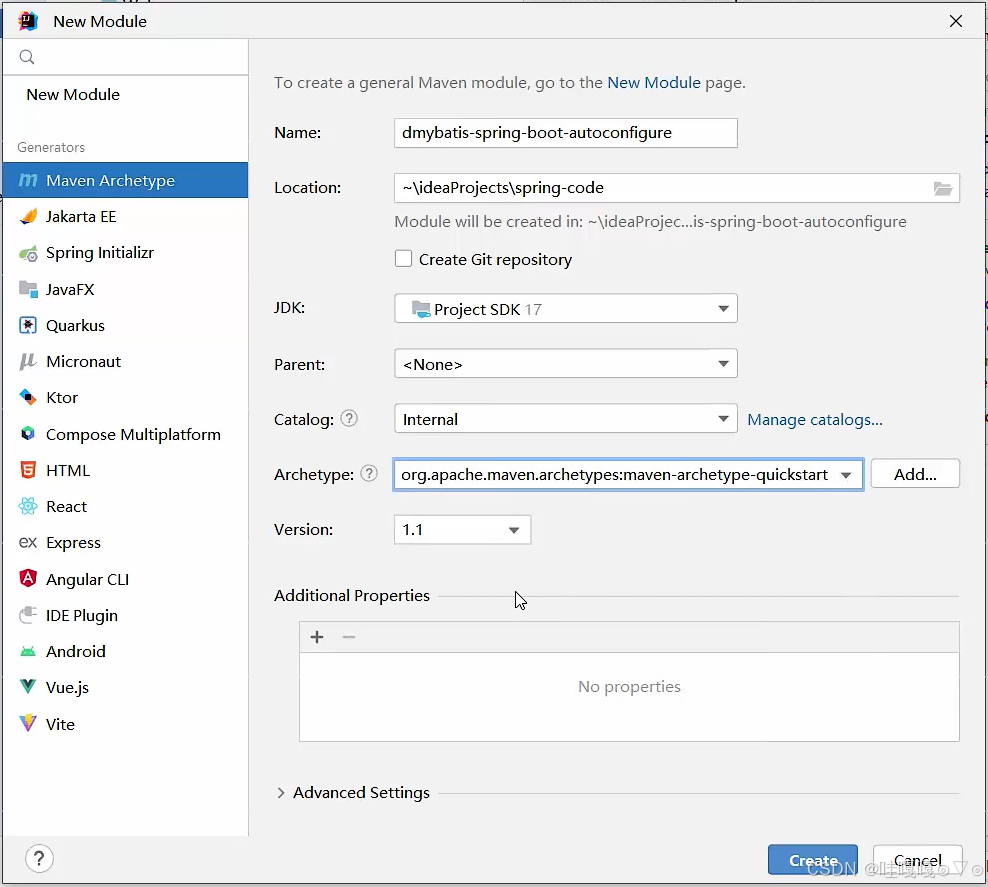Close the New Module dialog

click(956, 21)
